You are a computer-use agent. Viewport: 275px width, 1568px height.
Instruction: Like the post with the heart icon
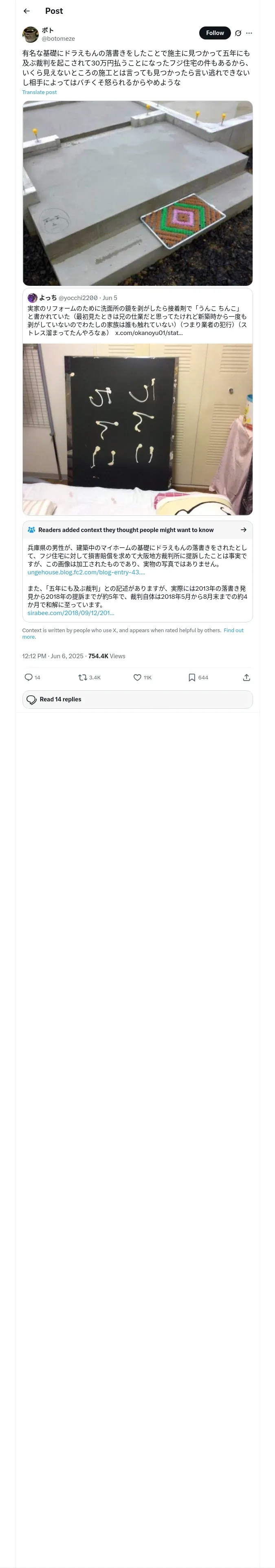[x=137, y=677]
